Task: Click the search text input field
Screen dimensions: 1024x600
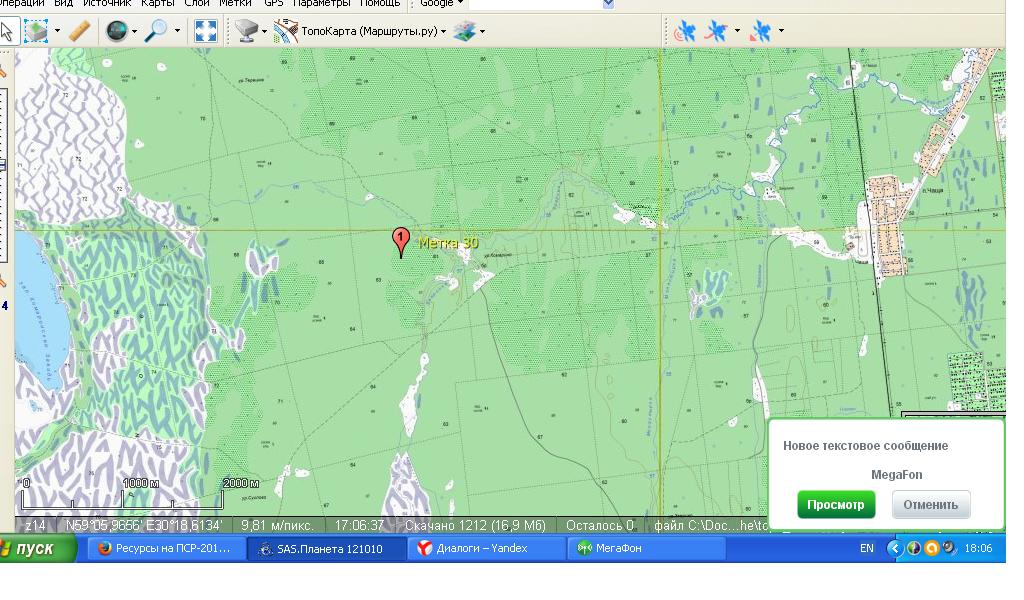Action: (x=535, y=4)
